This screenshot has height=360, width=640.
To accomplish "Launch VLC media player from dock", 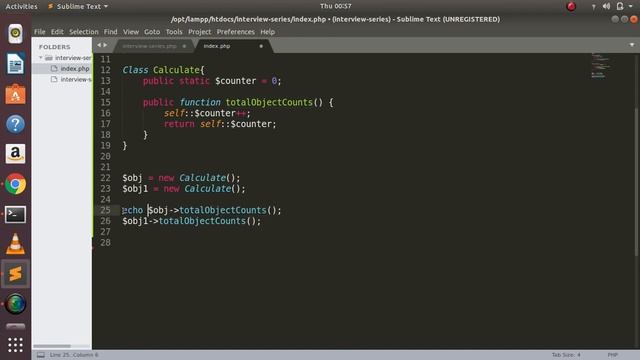I will pos(16,244).
